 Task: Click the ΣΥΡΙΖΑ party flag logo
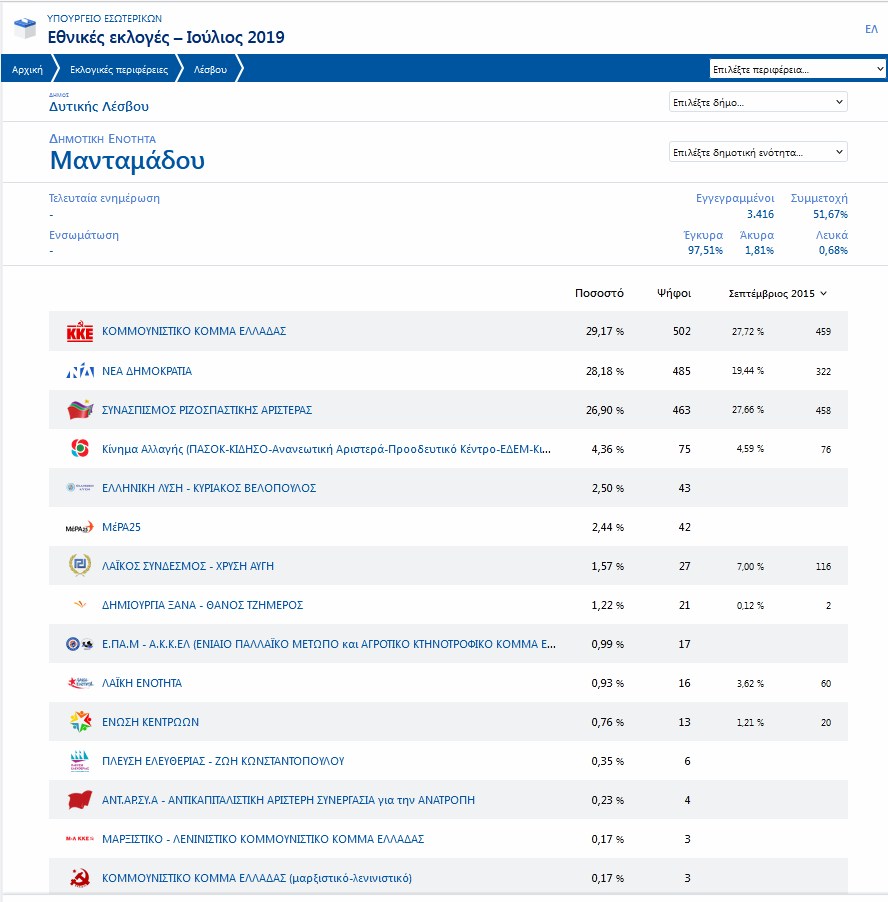pos(79,410)
